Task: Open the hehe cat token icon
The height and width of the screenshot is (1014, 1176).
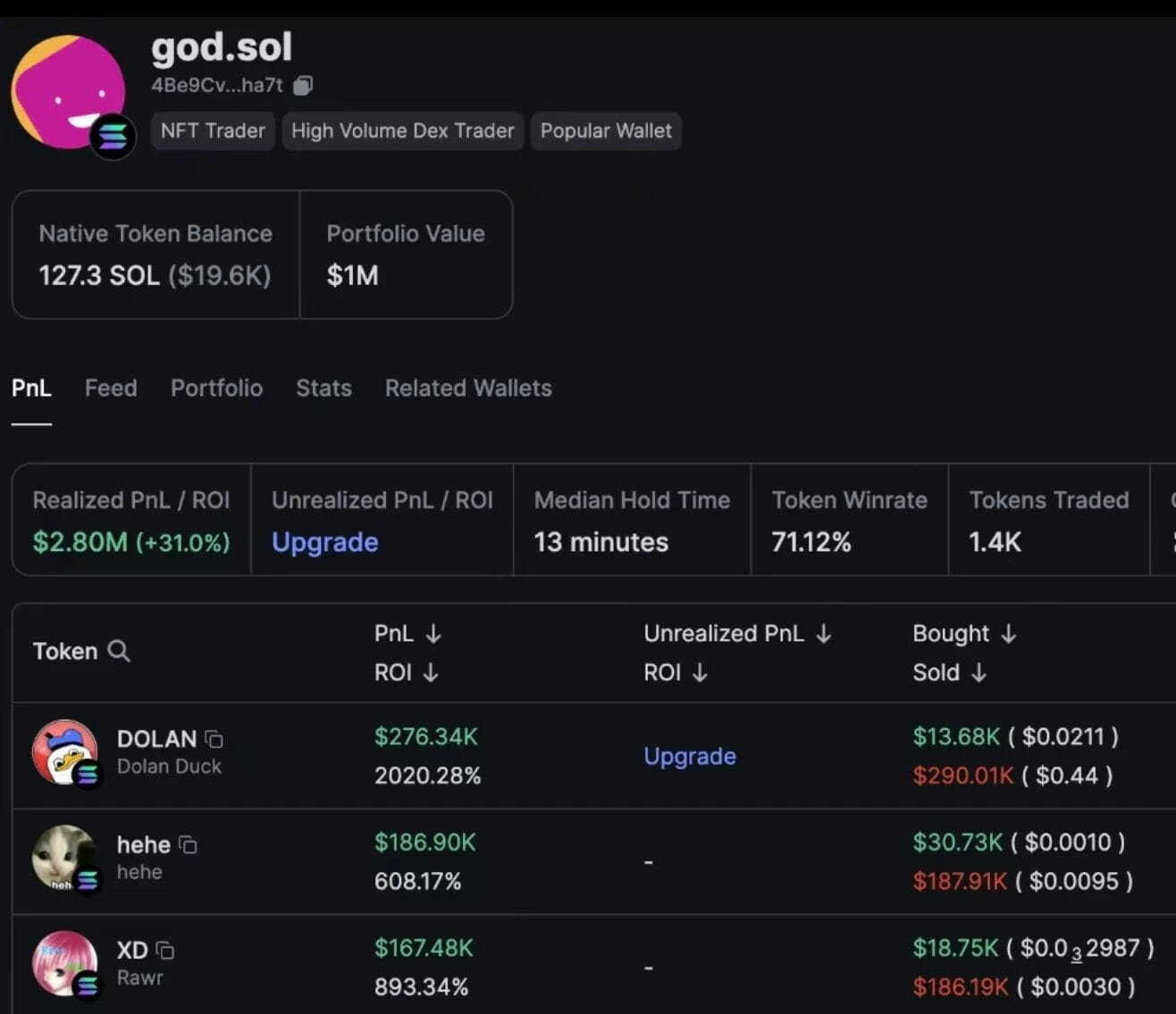Action: 64,858
